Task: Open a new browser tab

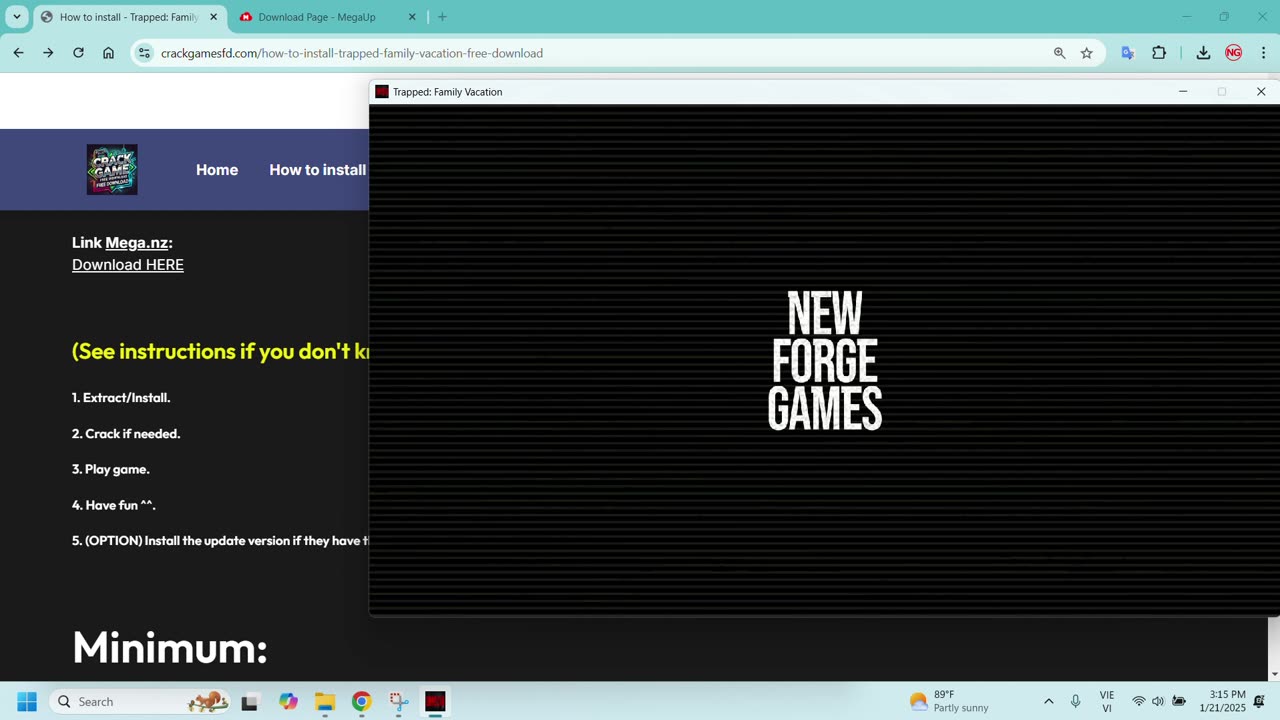Action: click(x=442, y=17)
